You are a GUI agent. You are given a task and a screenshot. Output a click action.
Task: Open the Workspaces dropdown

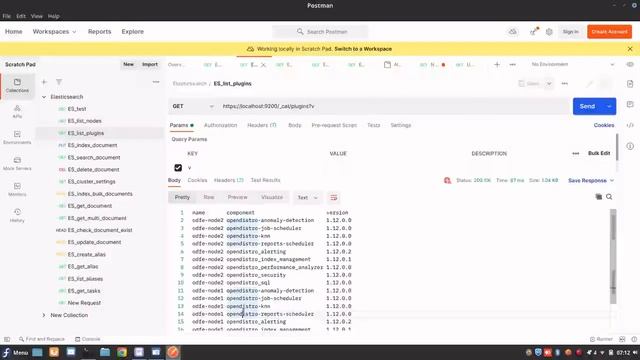click(54, 31)
